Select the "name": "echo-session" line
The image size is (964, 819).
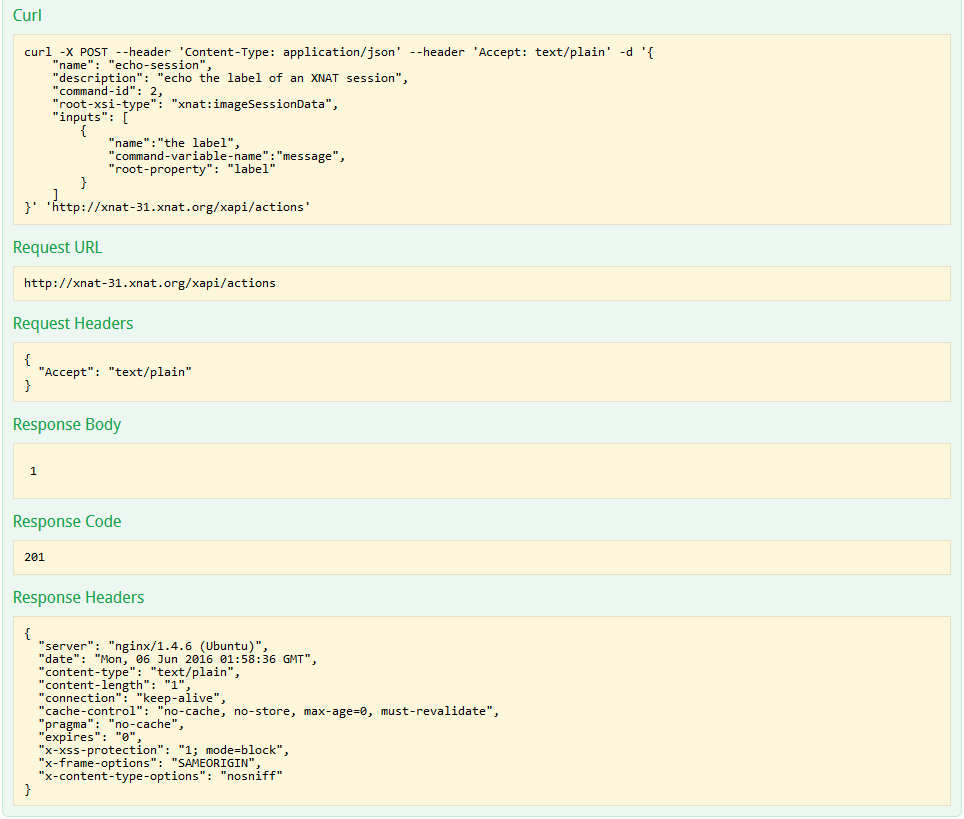tap(132, 66)
